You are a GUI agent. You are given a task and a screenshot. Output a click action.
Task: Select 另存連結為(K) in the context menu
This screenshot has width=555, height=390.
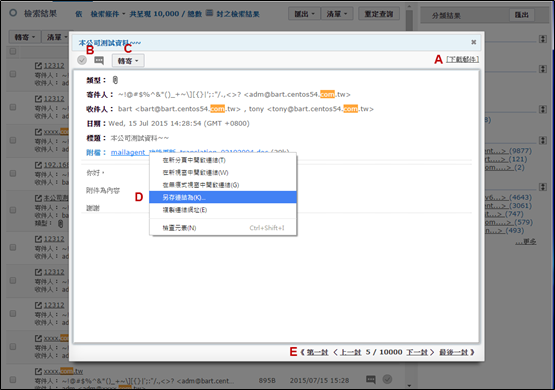(x=223, y=197)
